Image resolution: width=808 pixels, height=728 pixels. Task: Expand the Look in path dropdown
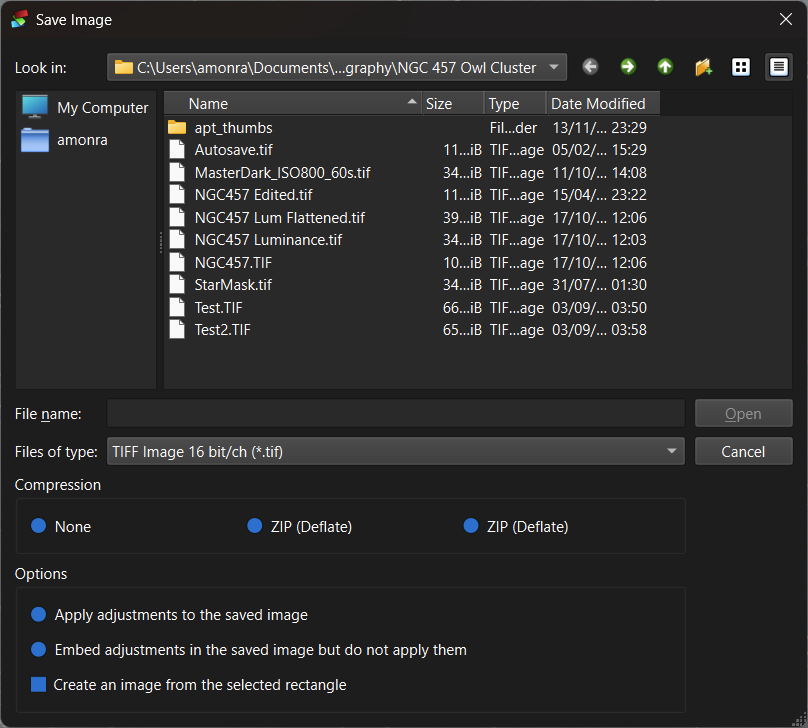point(554,67)
